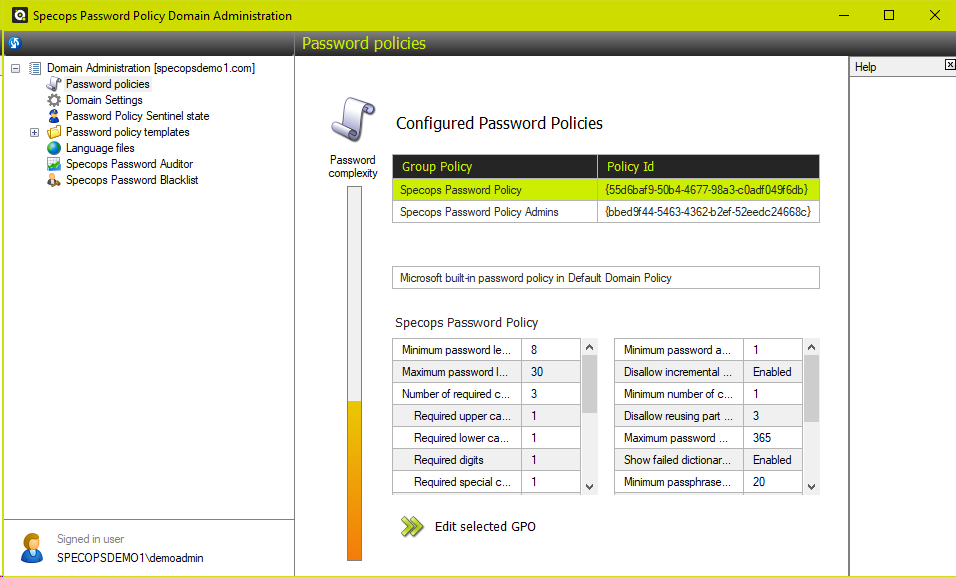Click the Password Policy Sentinel state icon
The height and width of the screenshot is (577, 956).
point(54,116)
